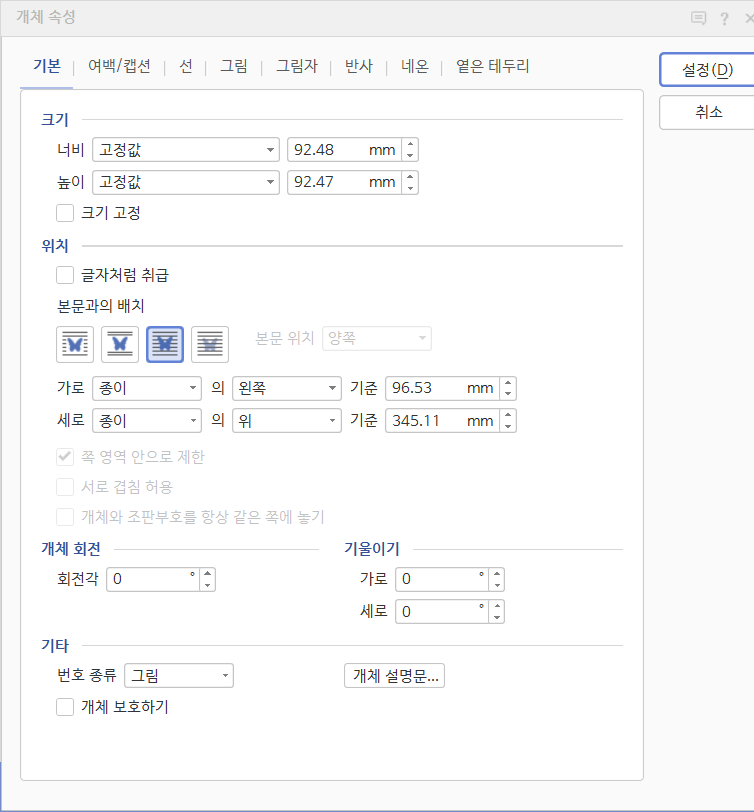Viewport: 754px width, 812px height.
Task: Enable 글자처럼 취급 checkbox
Action: pyautogui.click(x=65, y=275)
